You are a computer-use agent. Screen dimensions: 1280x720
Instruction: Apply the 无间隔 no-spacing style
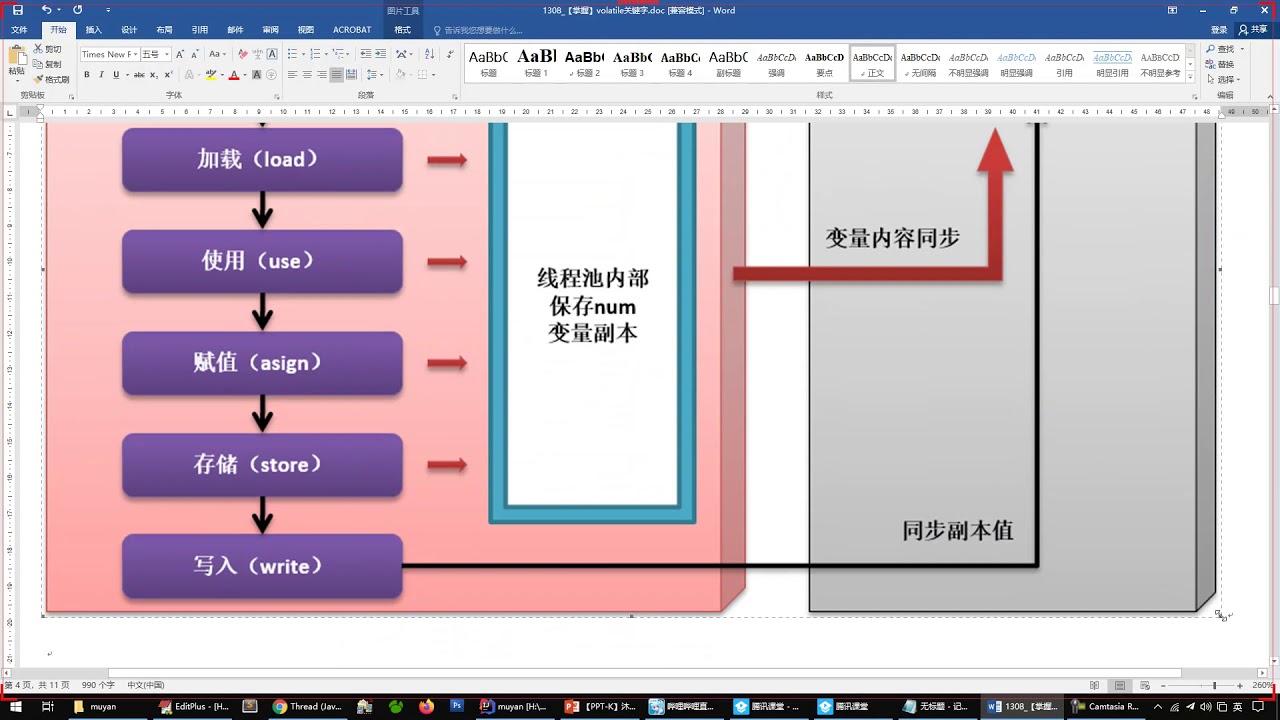pyautogui.click(x=920, y=63)
